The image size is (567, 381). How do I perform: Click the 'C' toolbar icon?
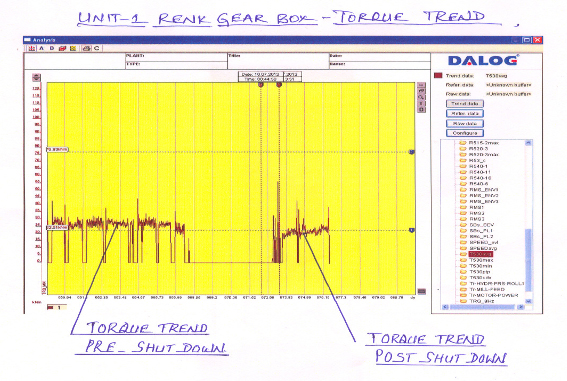pyautogui.click(x=97, y=48)
